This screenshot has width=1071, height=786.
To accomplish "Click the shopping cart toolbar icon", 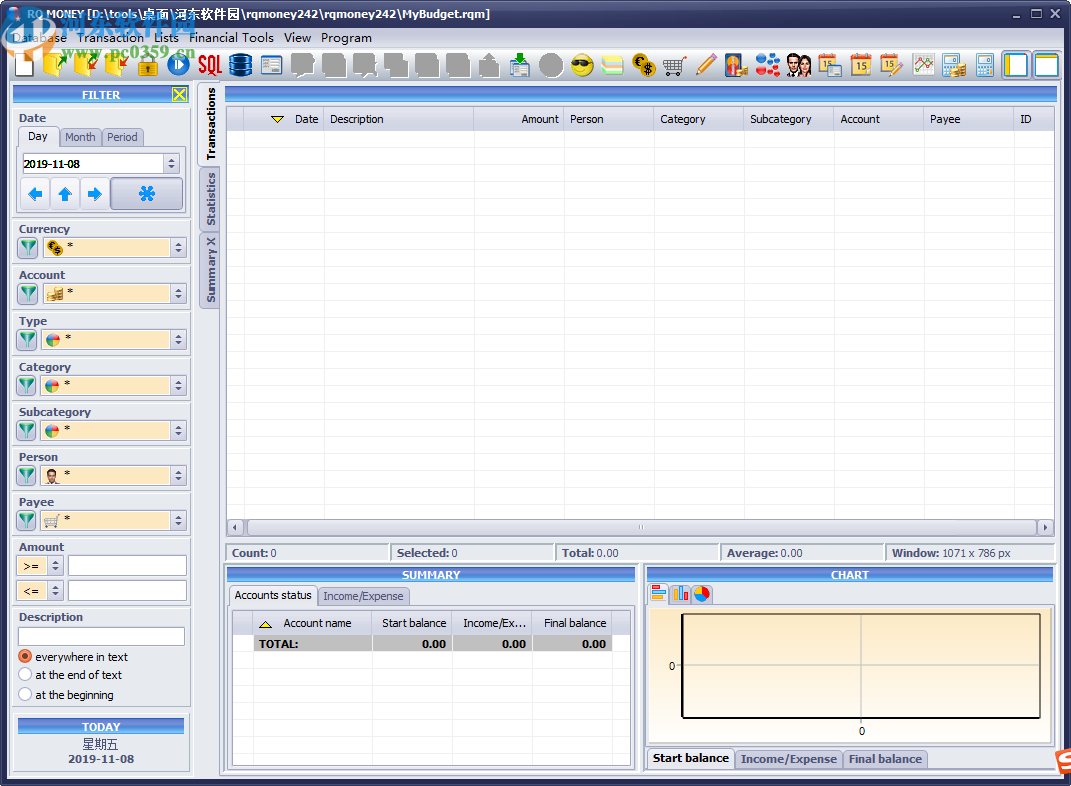I will pyautogui.click(x=674, y=65).
